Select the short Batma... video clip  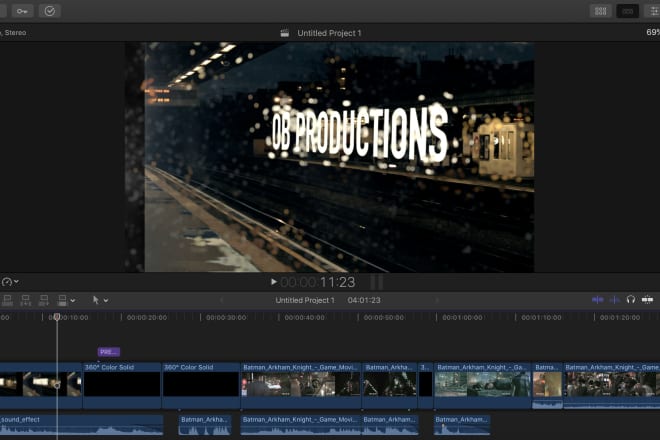(x=548, y=385)
